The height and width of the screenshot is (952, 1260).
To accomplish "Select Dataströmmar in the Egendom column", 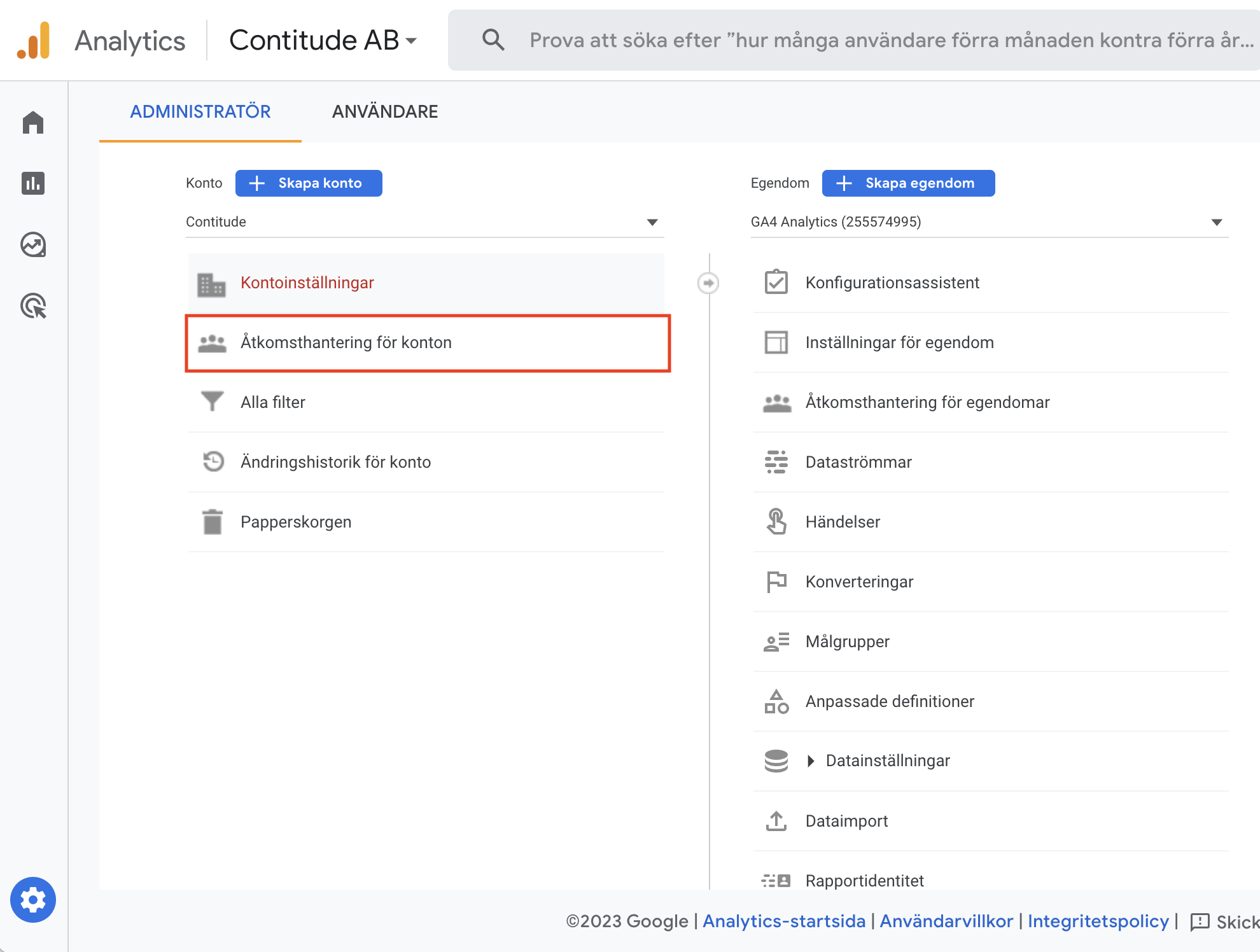I will click(x=858, y=462).
